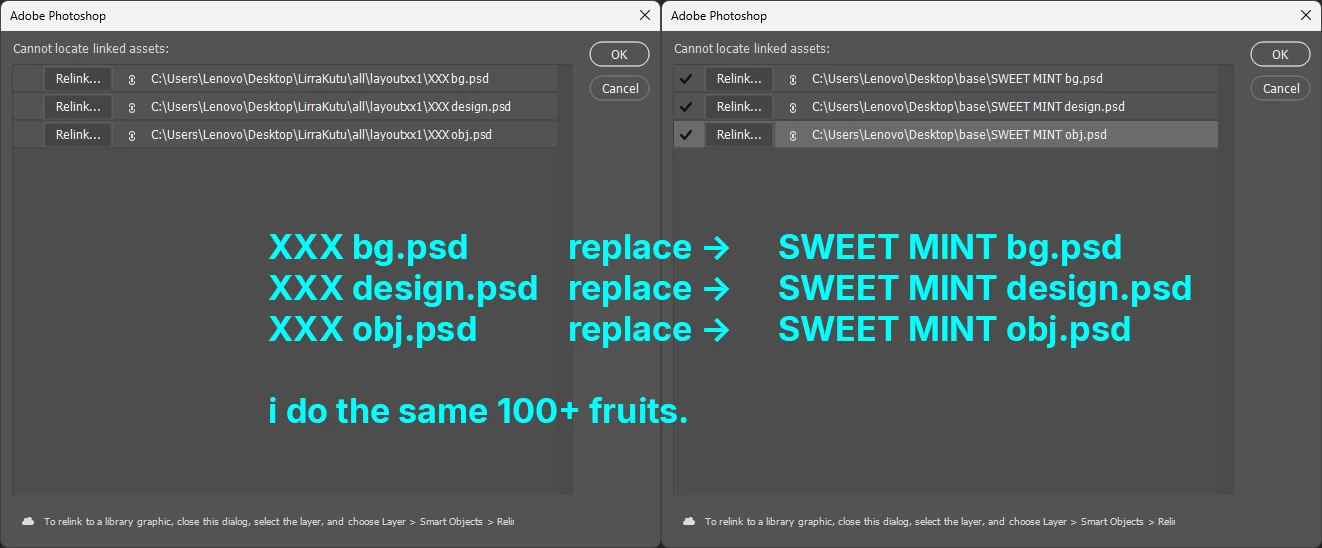Click link icon beside SWEET MINT bg.psd path

792,79
